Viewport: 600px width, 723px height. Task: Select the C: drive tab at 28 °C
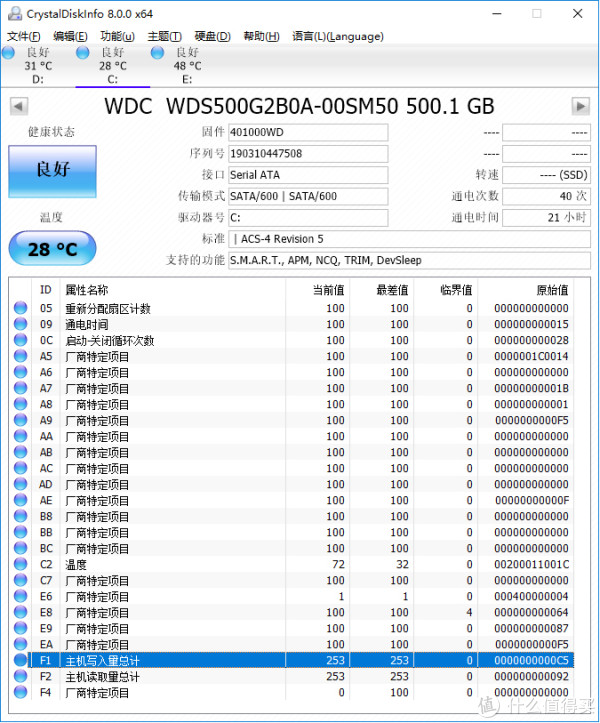point(113,65)
